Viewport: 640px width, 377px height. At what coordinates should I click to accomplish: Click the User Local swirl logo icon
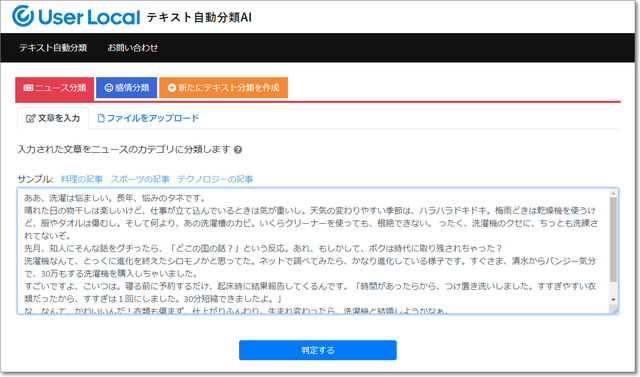(x=23, y=16)
